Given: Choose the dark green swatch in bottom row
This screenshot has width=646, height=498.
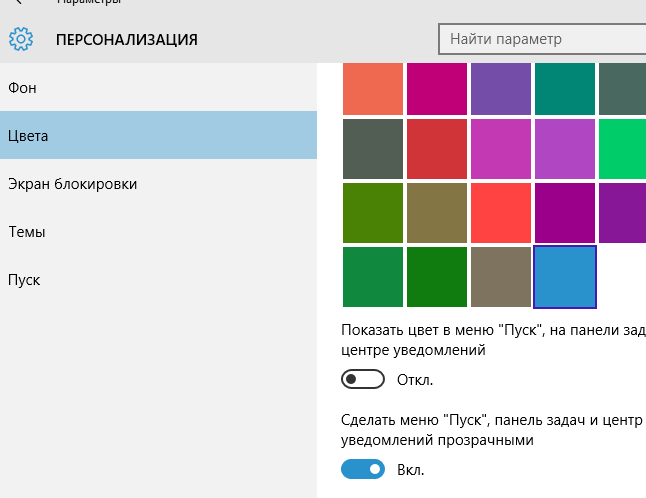Looking at the screenshot, I should pyautogui.click(x=437, y=276).
